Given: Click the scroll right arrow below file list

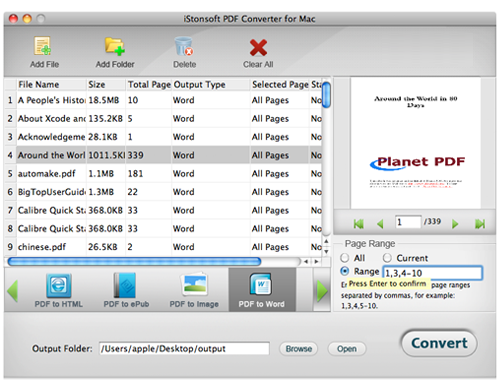Looking at the screenshot, I should coord(316,262).
